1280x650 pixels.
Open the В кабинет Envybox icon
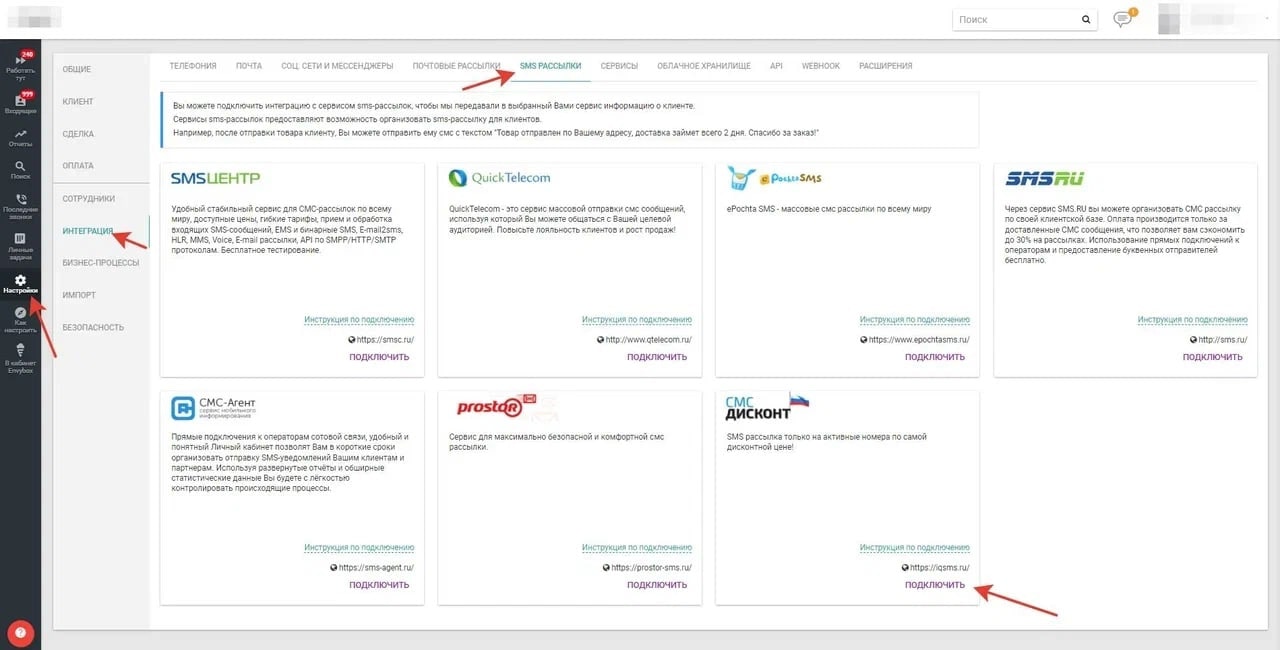tap(20, 356)
